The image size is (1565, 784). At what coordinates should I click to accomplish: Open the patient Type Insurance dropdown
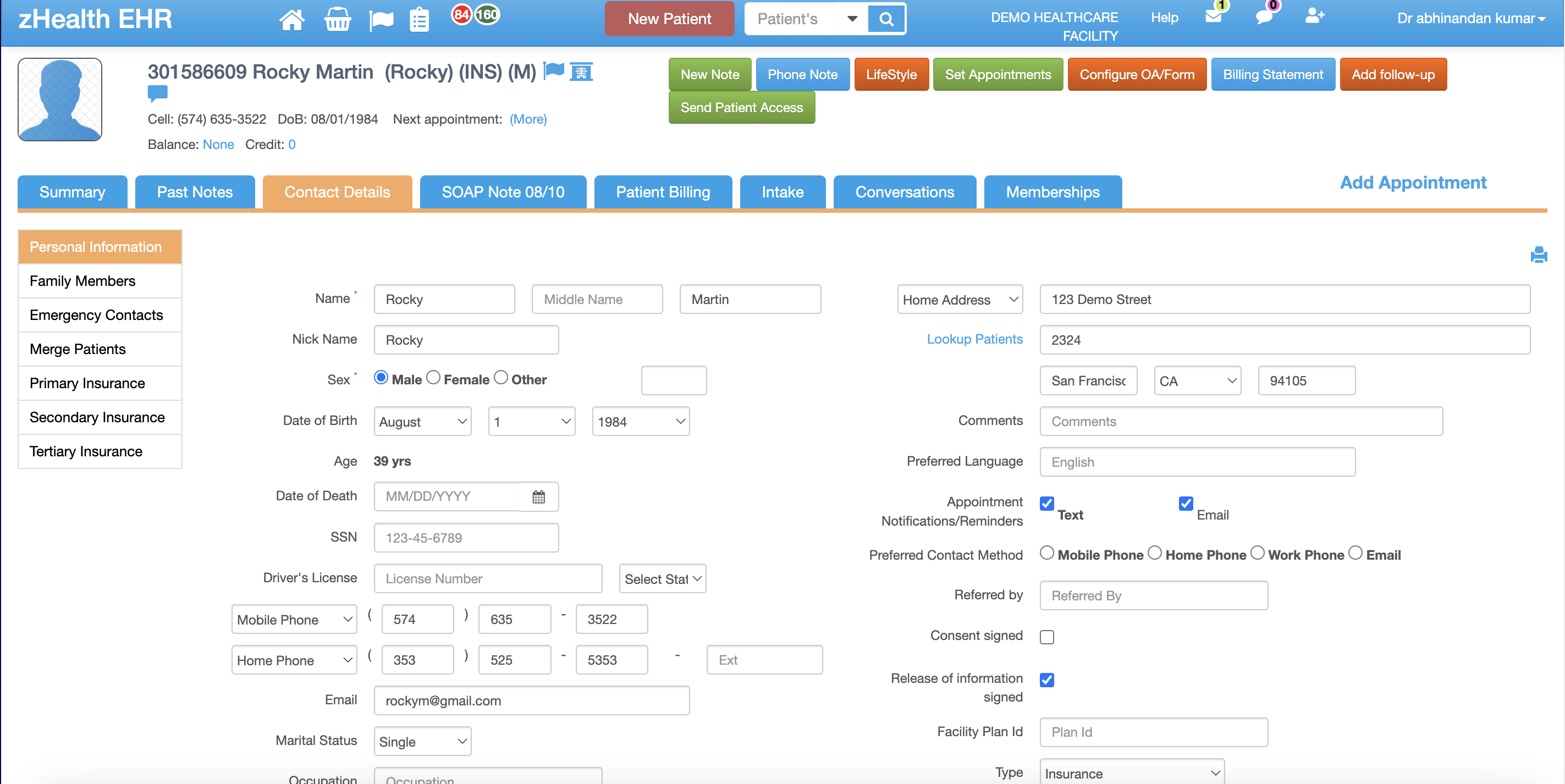coord(1132,772)
